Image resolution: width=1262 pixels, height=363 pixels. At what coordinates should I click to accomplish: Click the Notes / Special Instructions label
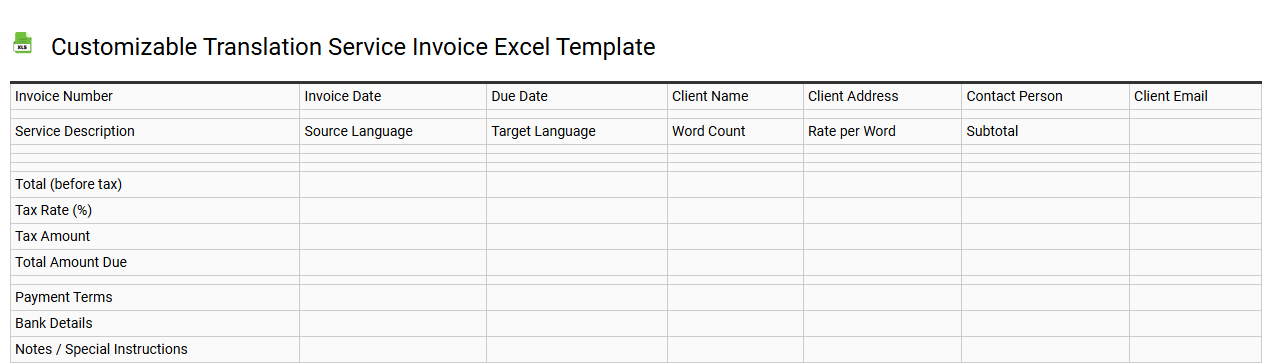pos(101,349)
